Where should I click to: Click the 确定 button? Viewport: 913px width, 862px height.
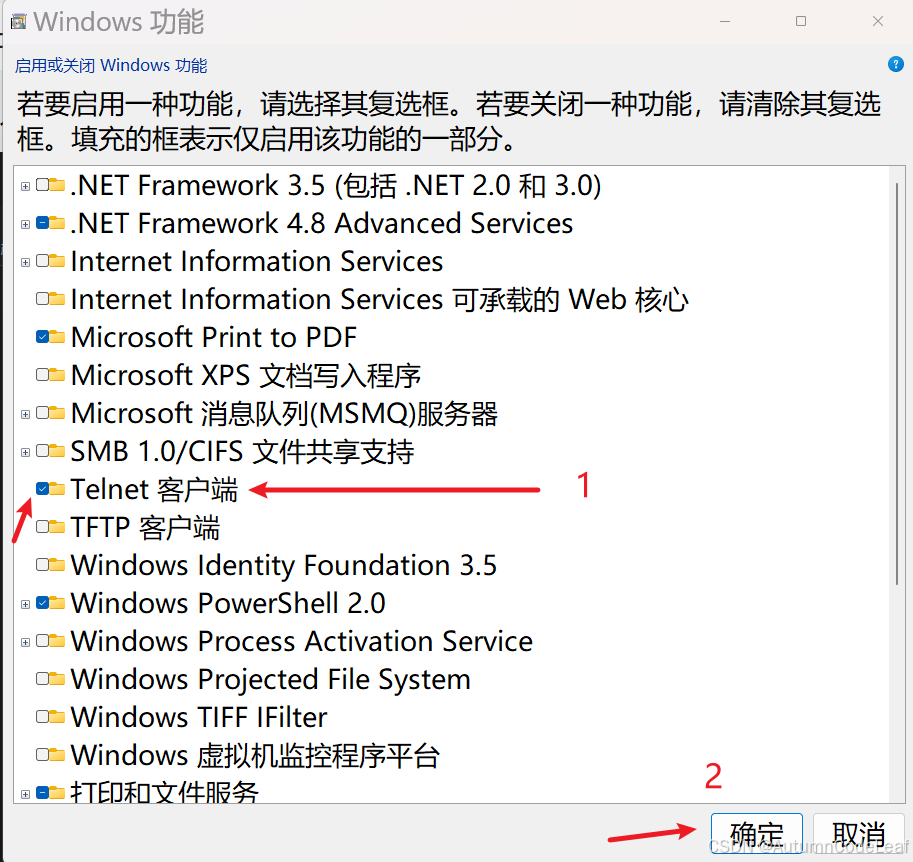pyautogui.click(x=756, y=833)
